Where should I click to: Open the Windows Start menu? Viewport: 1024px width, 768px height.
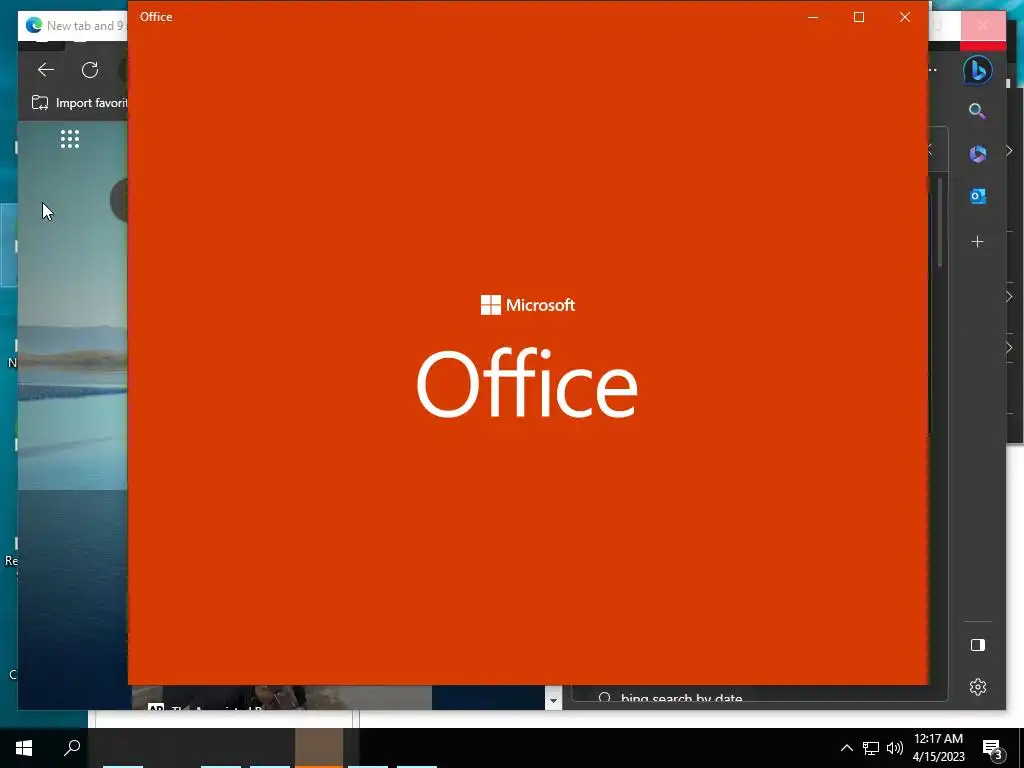coord(24,748)
